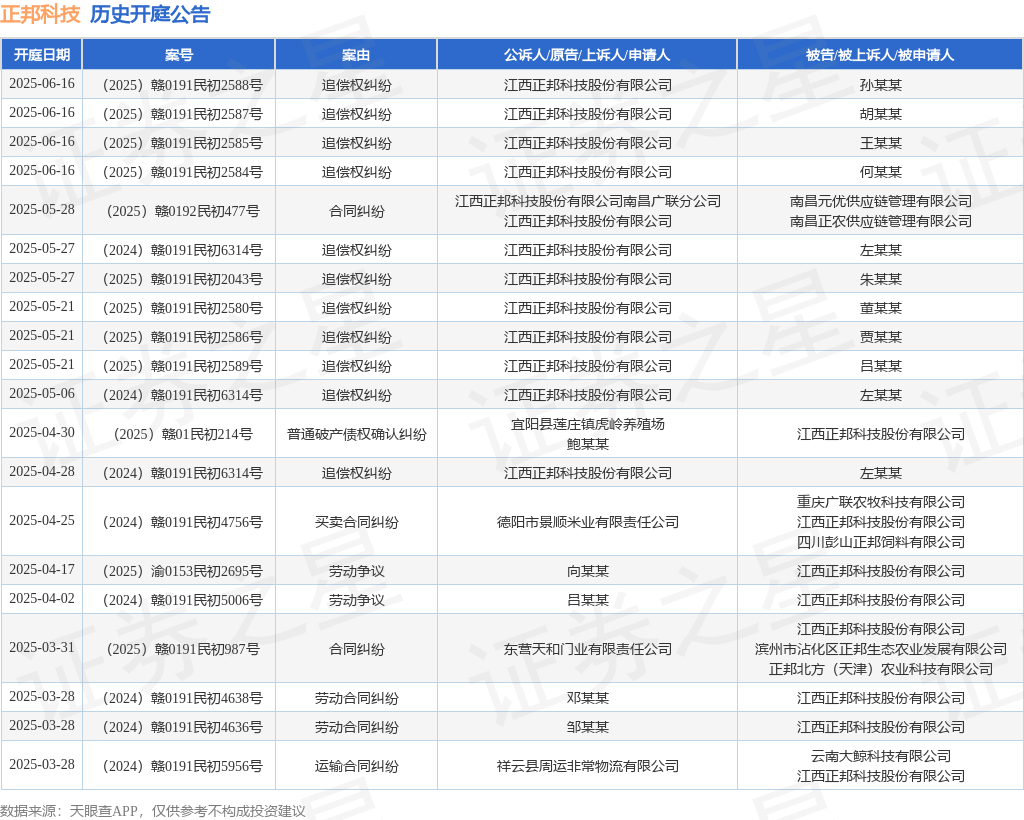Click defendant 云南大鲸科技有限公司

[880, 756]
